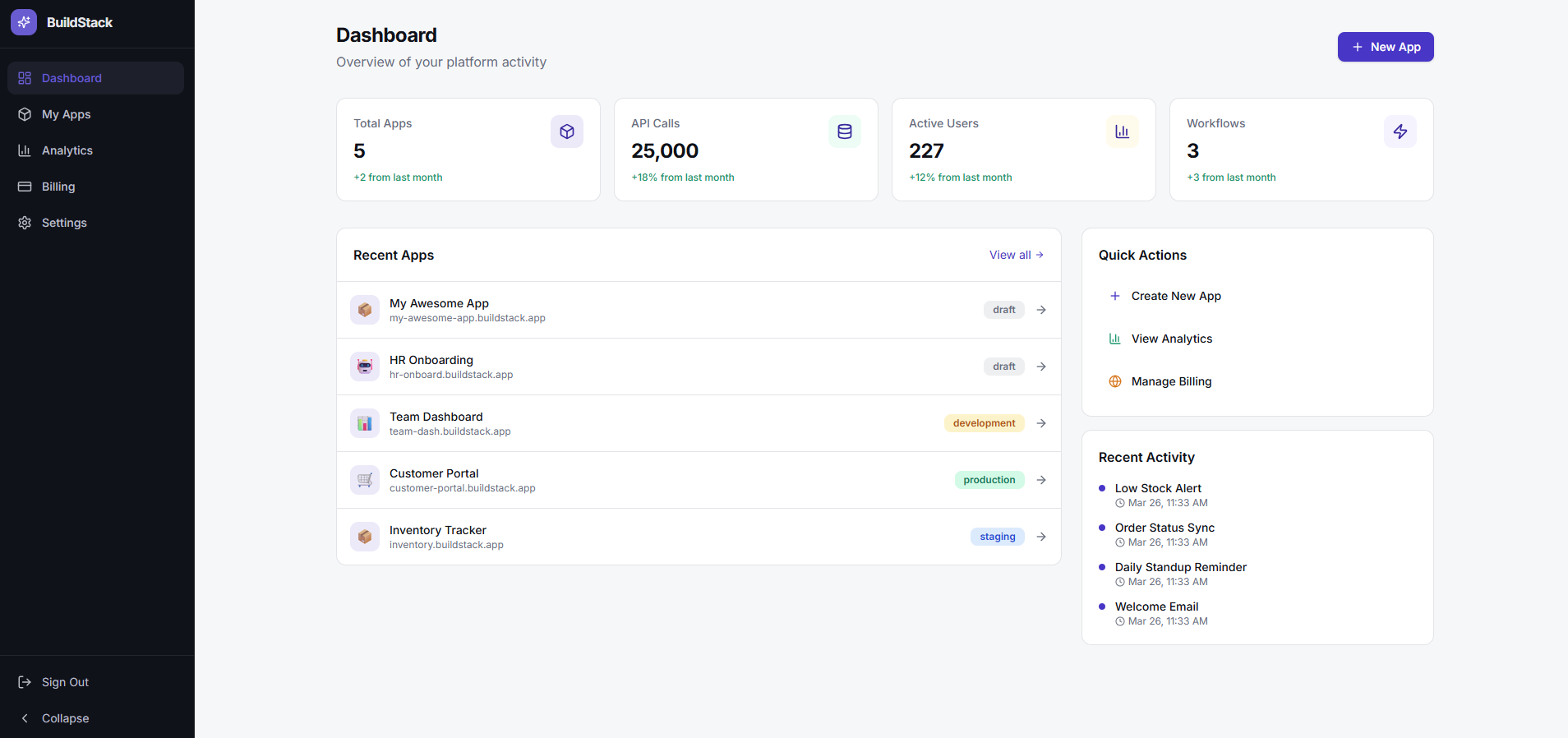Click the Total Apps cube icon

point(567,131)
